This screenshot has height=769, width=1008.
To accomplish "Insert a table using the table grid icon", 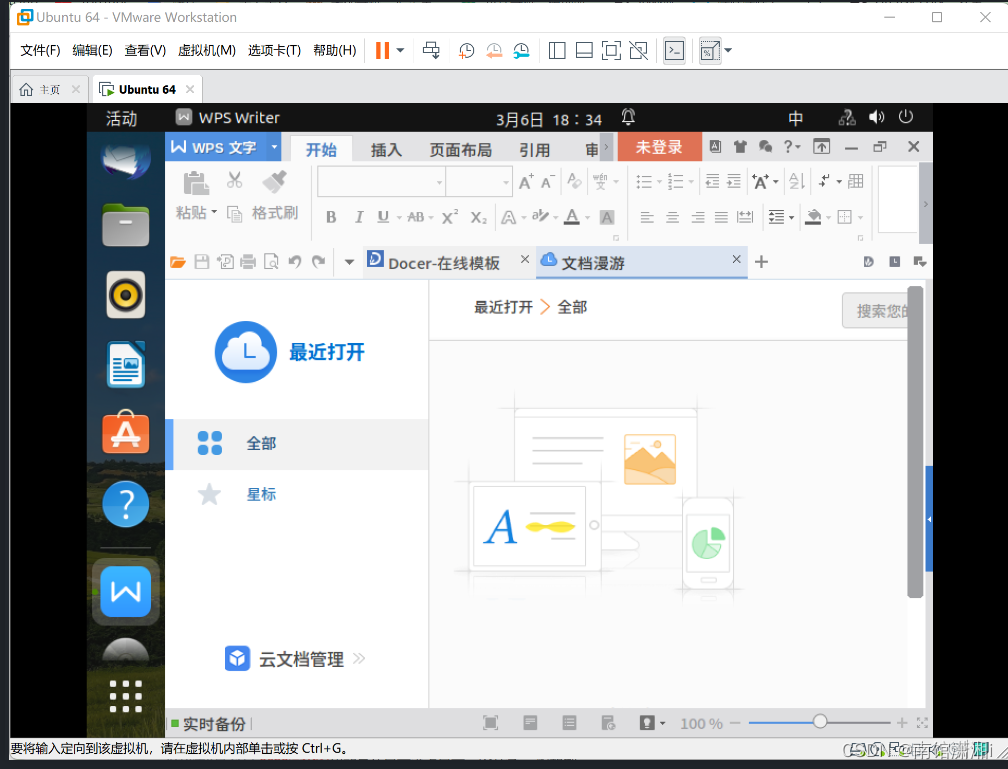I will (x=858, y=181).
